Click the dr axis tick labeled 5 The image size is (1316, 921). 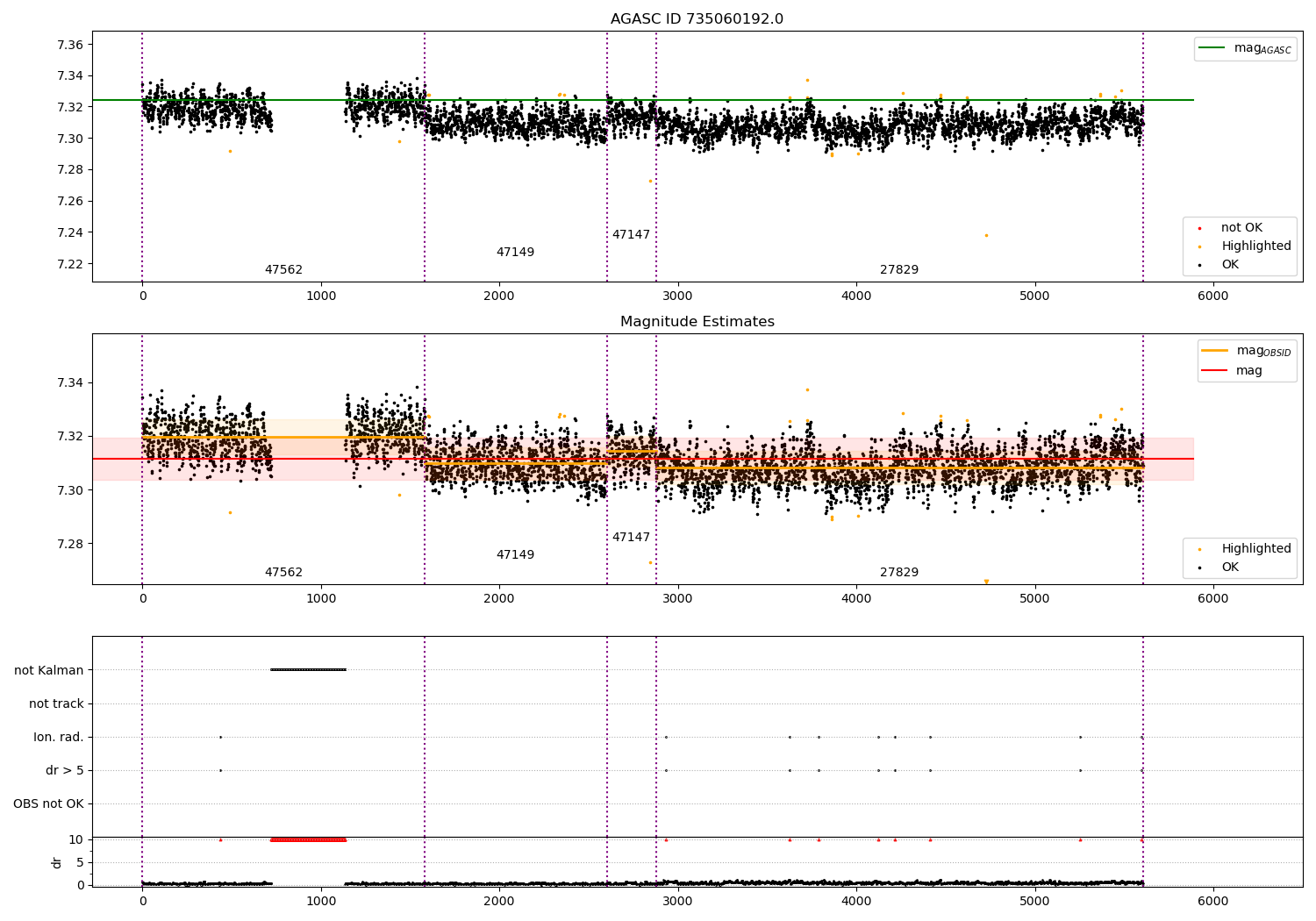[80, 862]
